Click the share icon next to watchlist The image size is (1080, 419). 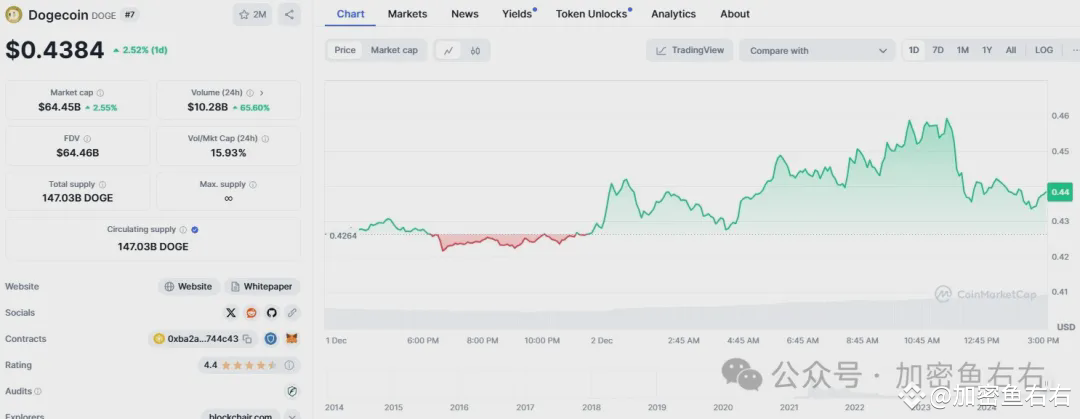click(x=289, y=14)
